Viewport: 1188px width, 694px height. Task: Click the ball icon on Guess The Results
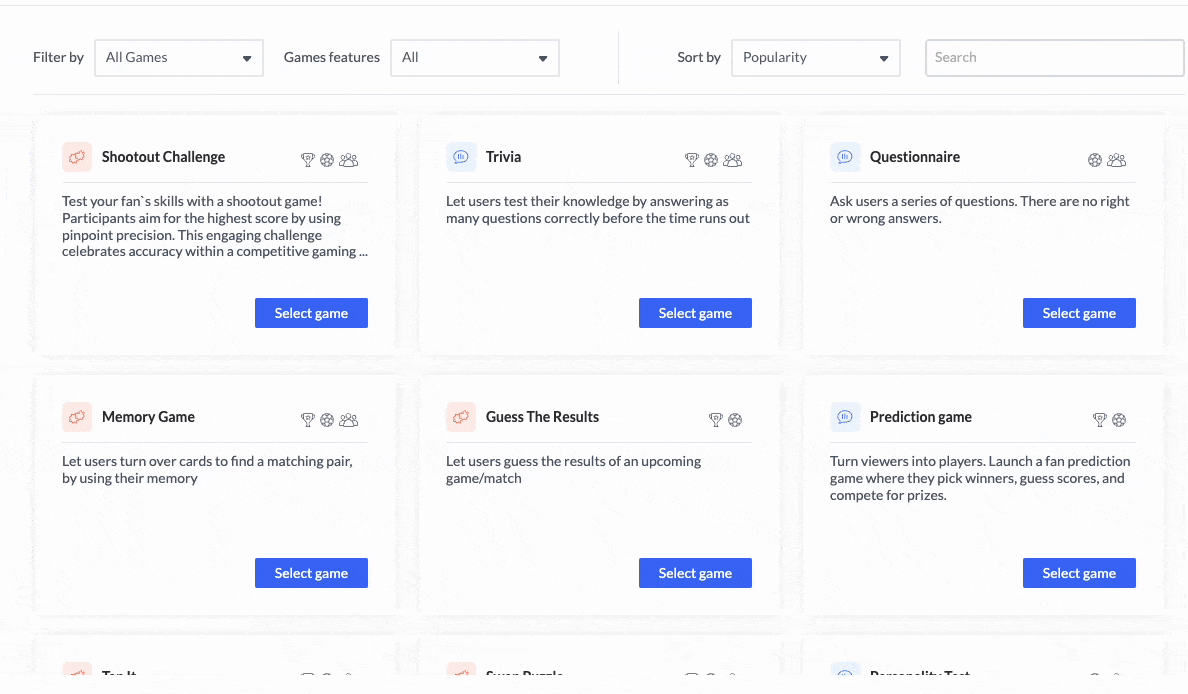click(x=735, y=420)
